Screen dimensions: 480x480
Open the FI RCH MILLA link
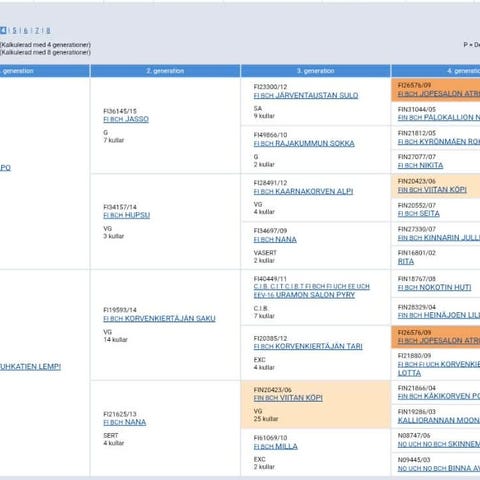point(276,446)
